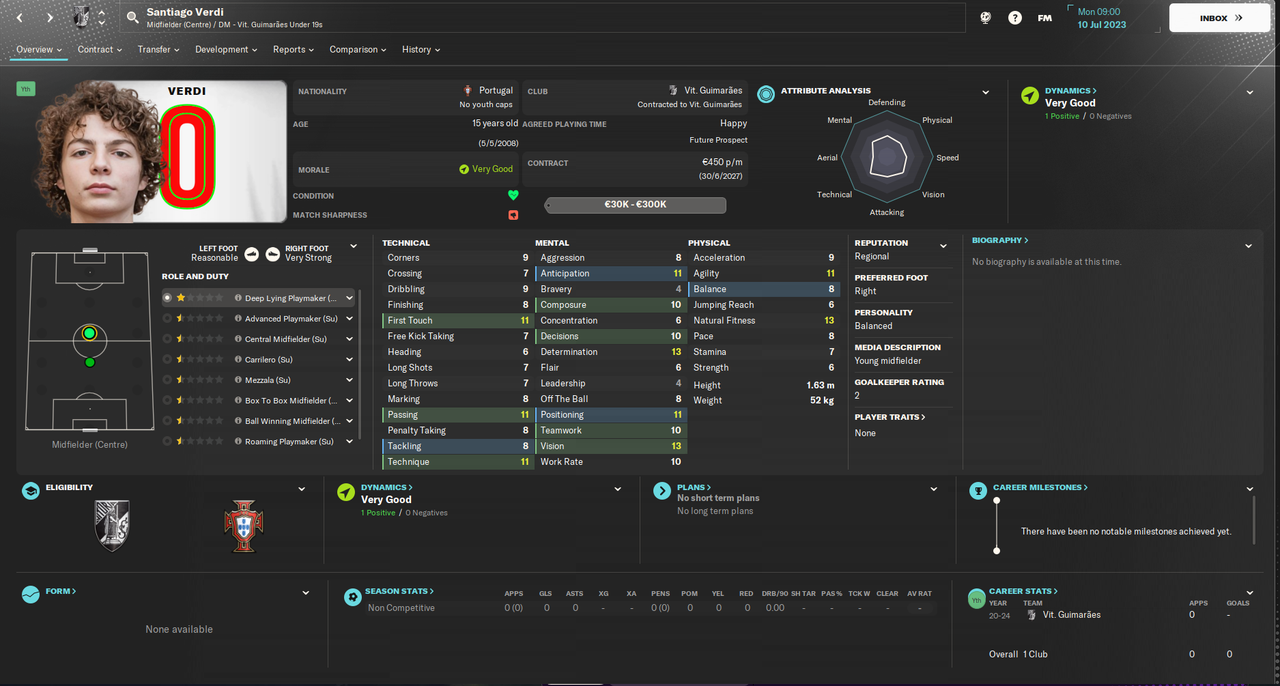1280x686 pixels.
Task: Select the Deep Lying Playmaker role radio
Action: [x=167, y=298]
